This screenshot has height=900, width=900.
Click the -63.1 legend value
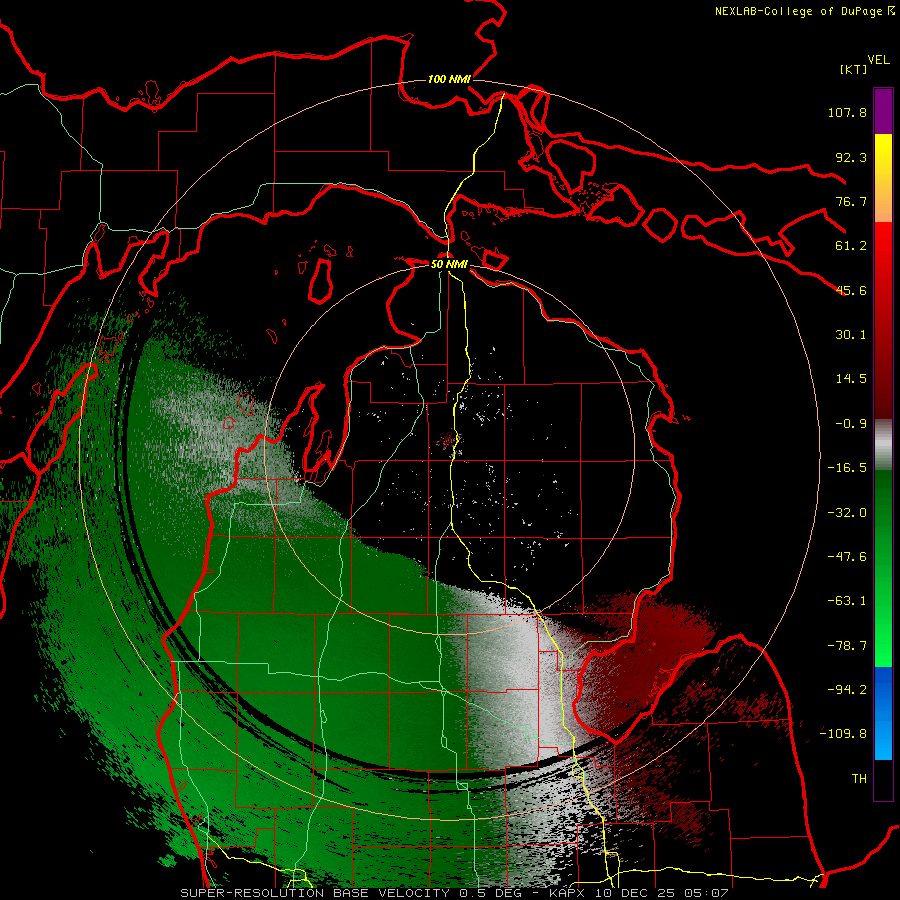(x=847, y=601)
